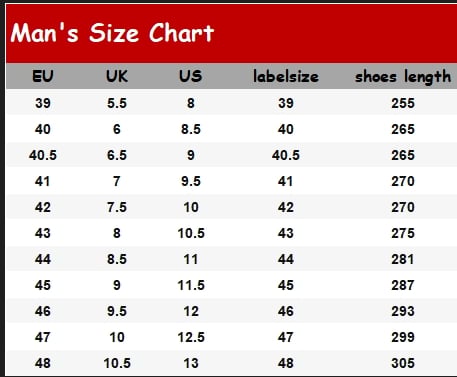
Task: Click shoes length 281 value
Action: (x=403, y=259)
